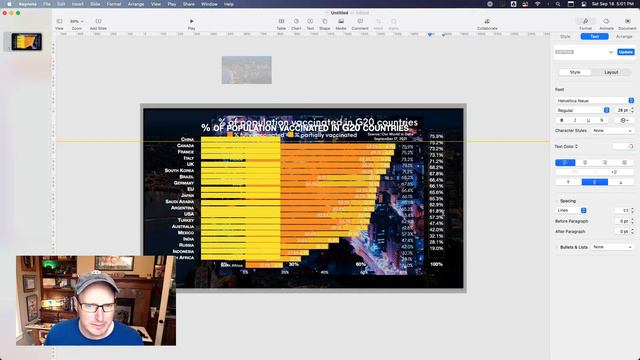The height and width of the screenshot is (360, 640).
Task: Select the Layout segment under Text
Action: point(611,72)
